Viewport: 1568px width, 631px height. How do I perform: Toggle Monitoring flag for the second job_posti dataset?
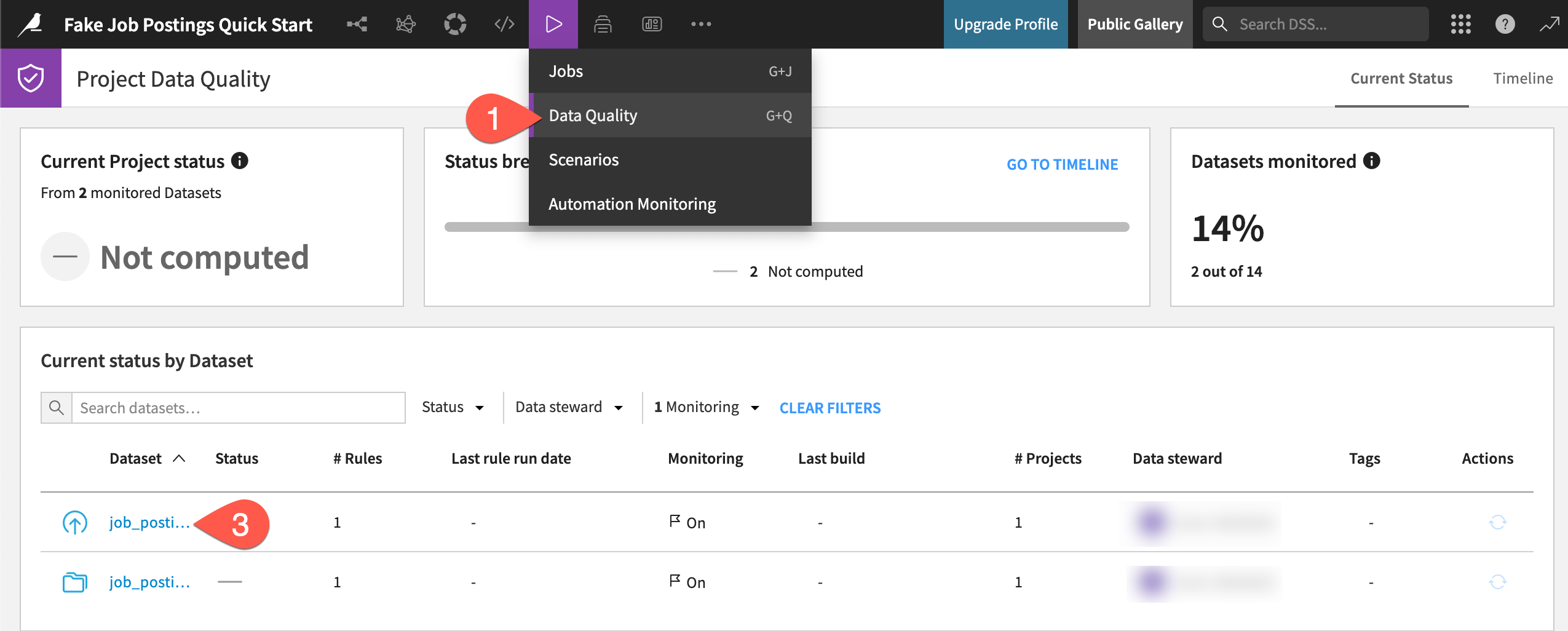pyautogui.click(x=675, y=579)
